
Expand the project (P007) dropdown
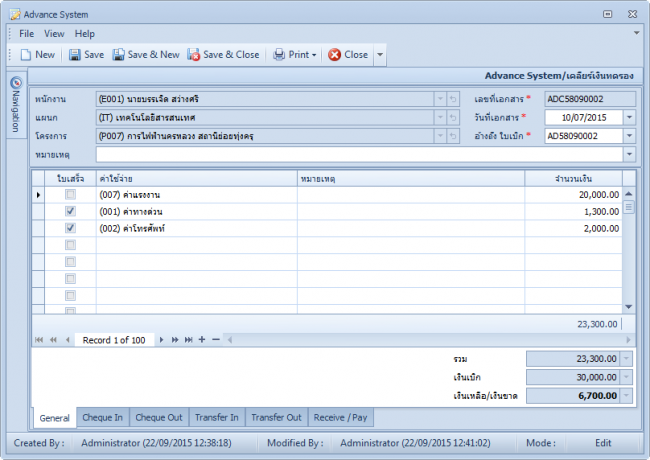tap(440, 136)
